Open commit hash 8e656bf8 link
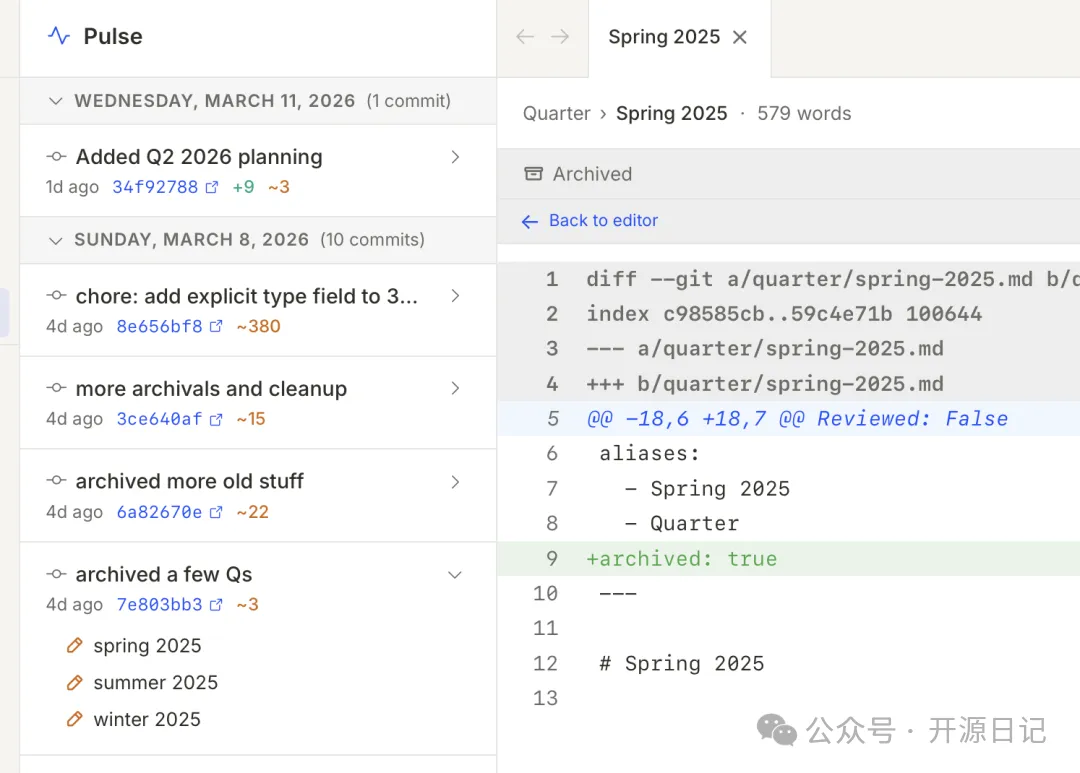Image resolution: width=1080 pixels, height=773 pixels. tap(159, 327)
